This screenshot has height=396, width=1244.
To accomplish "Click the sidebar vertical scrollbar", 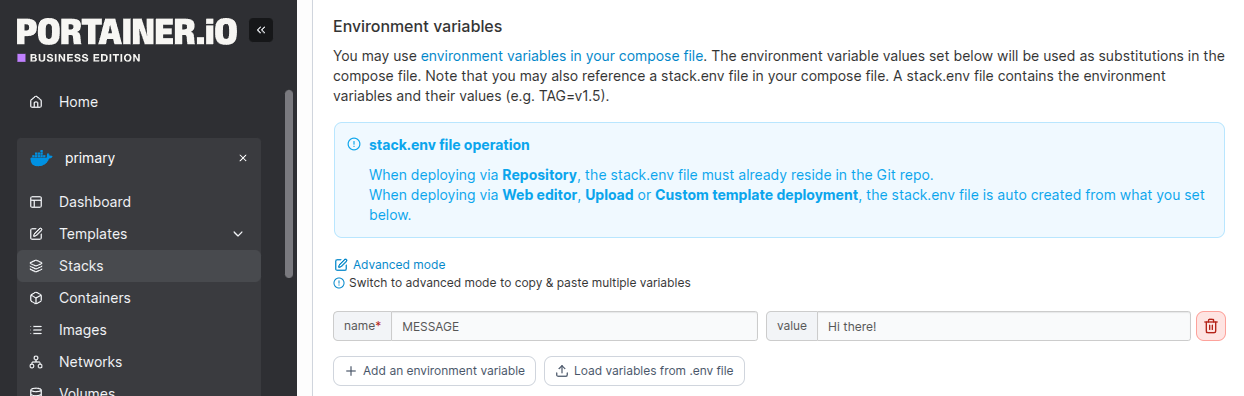I will [289, 183].
